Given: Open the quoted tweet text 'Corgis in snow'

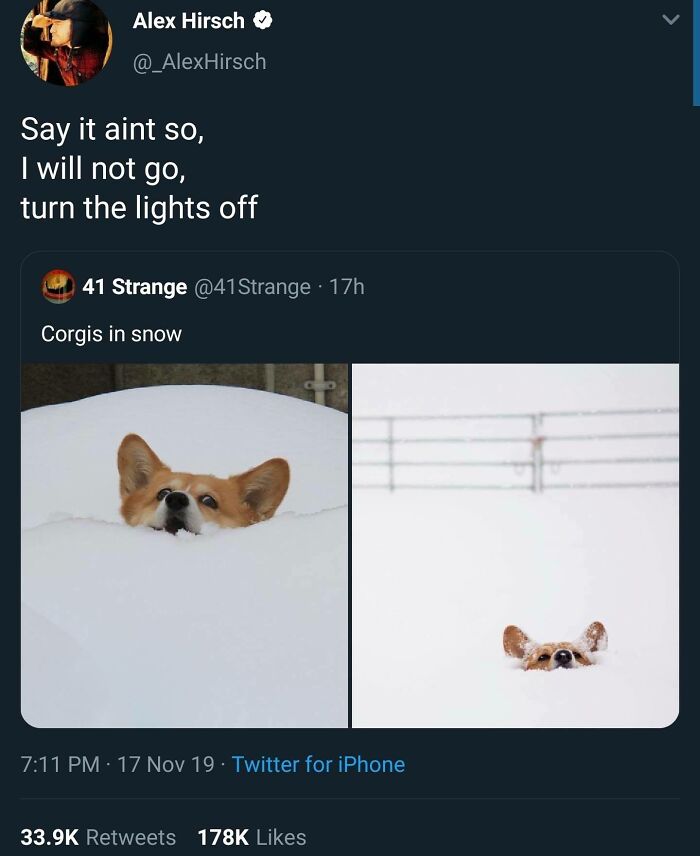Looking at the screenshot, I should [111, 334].
